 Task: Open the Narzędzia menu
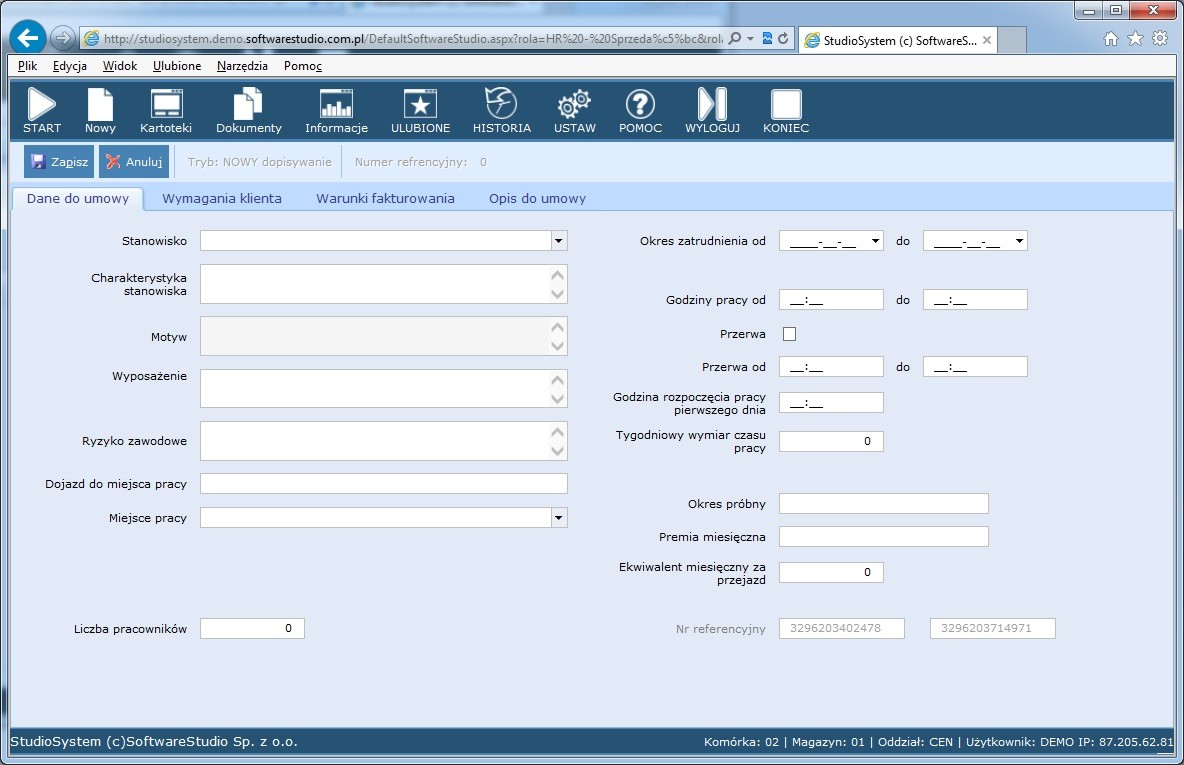[242, 66]
